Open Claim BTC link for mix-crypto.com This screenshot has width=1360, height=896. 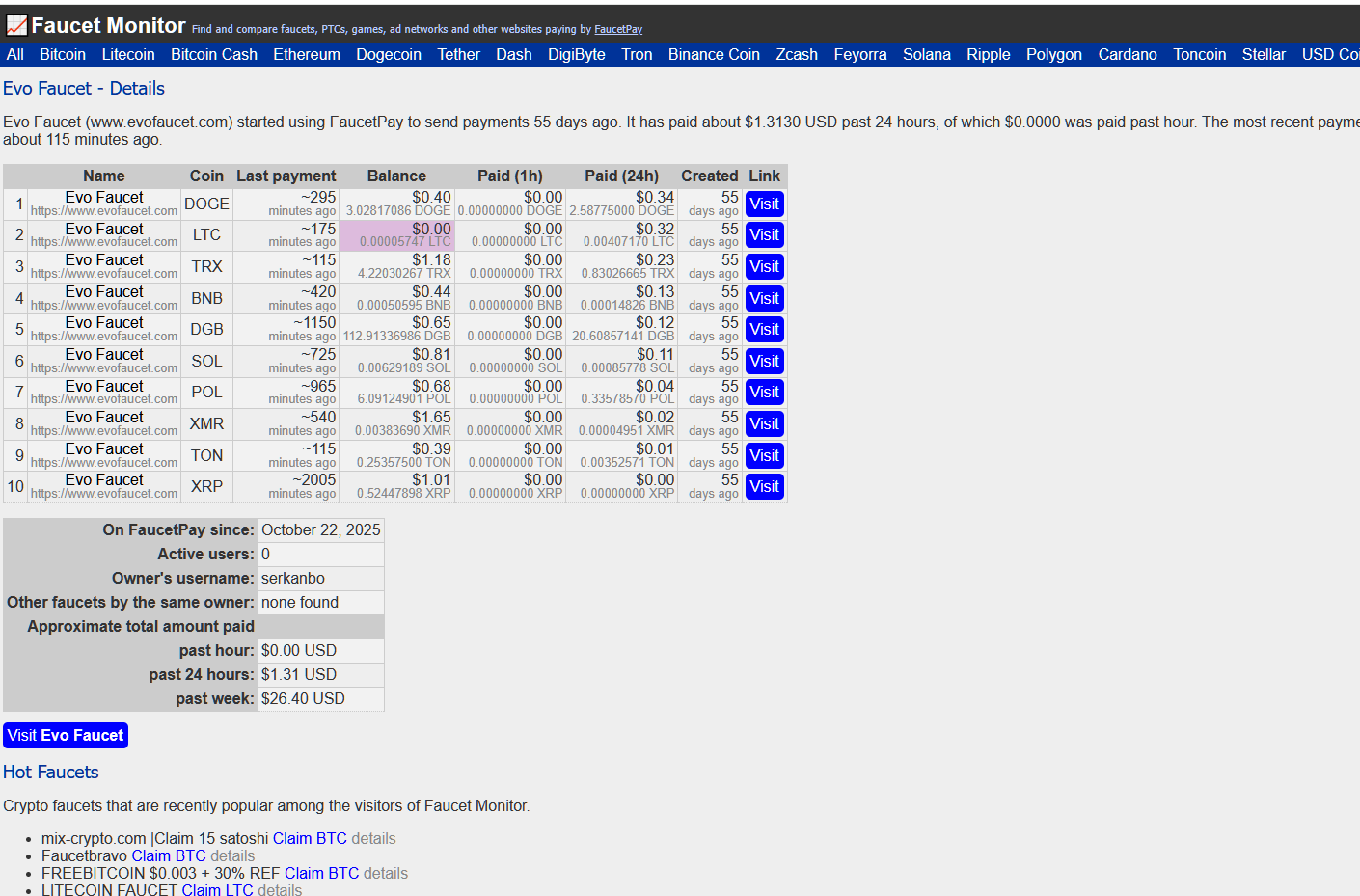pyautogui.click(x=310, y=839)
